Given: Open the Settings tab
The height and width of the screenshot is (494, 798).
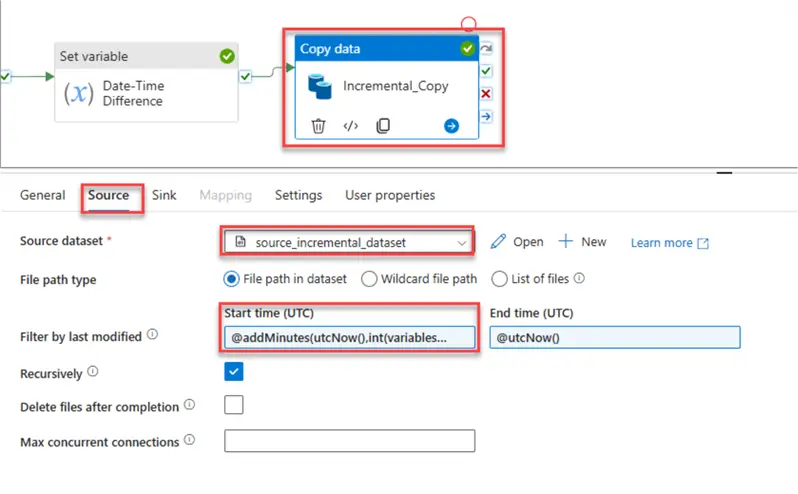Looking at the screenshot, I should [298, 195].
